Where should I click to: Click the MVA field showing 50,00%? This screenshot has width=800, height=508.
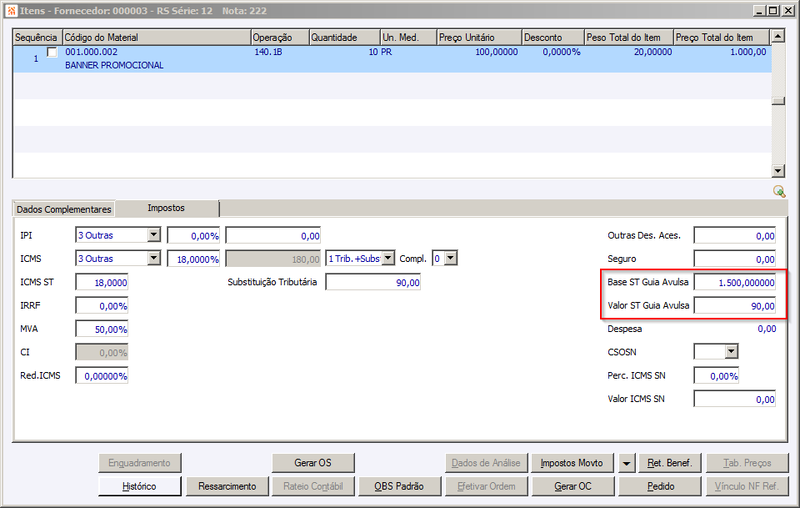(102, 329)
